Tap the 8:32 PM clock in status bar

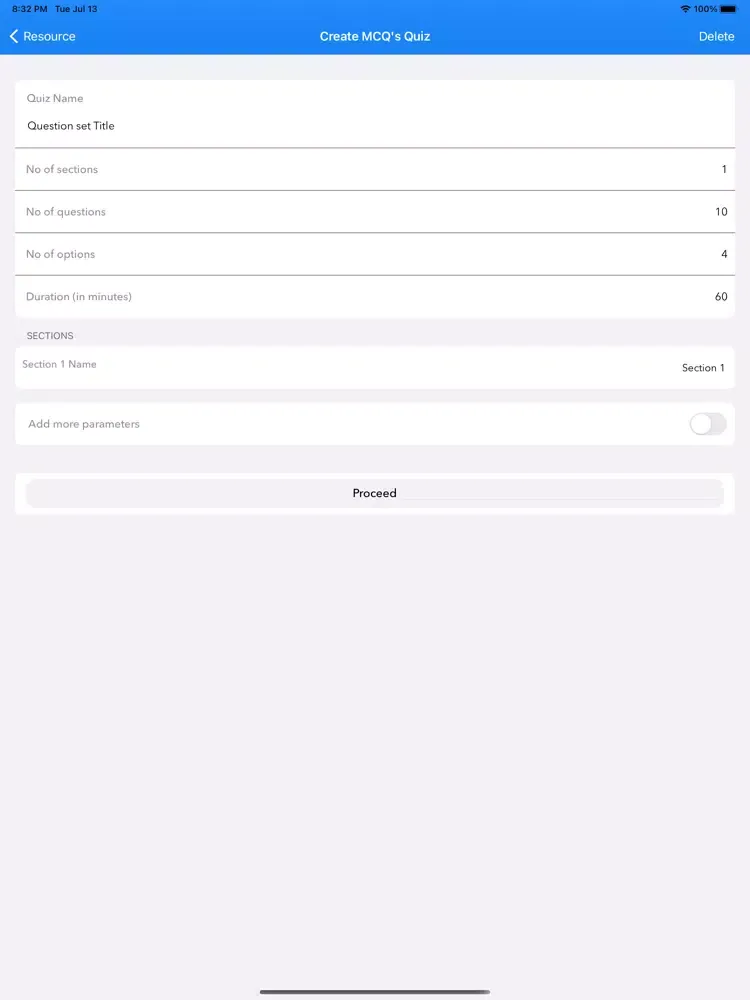(x=29, y=9)
